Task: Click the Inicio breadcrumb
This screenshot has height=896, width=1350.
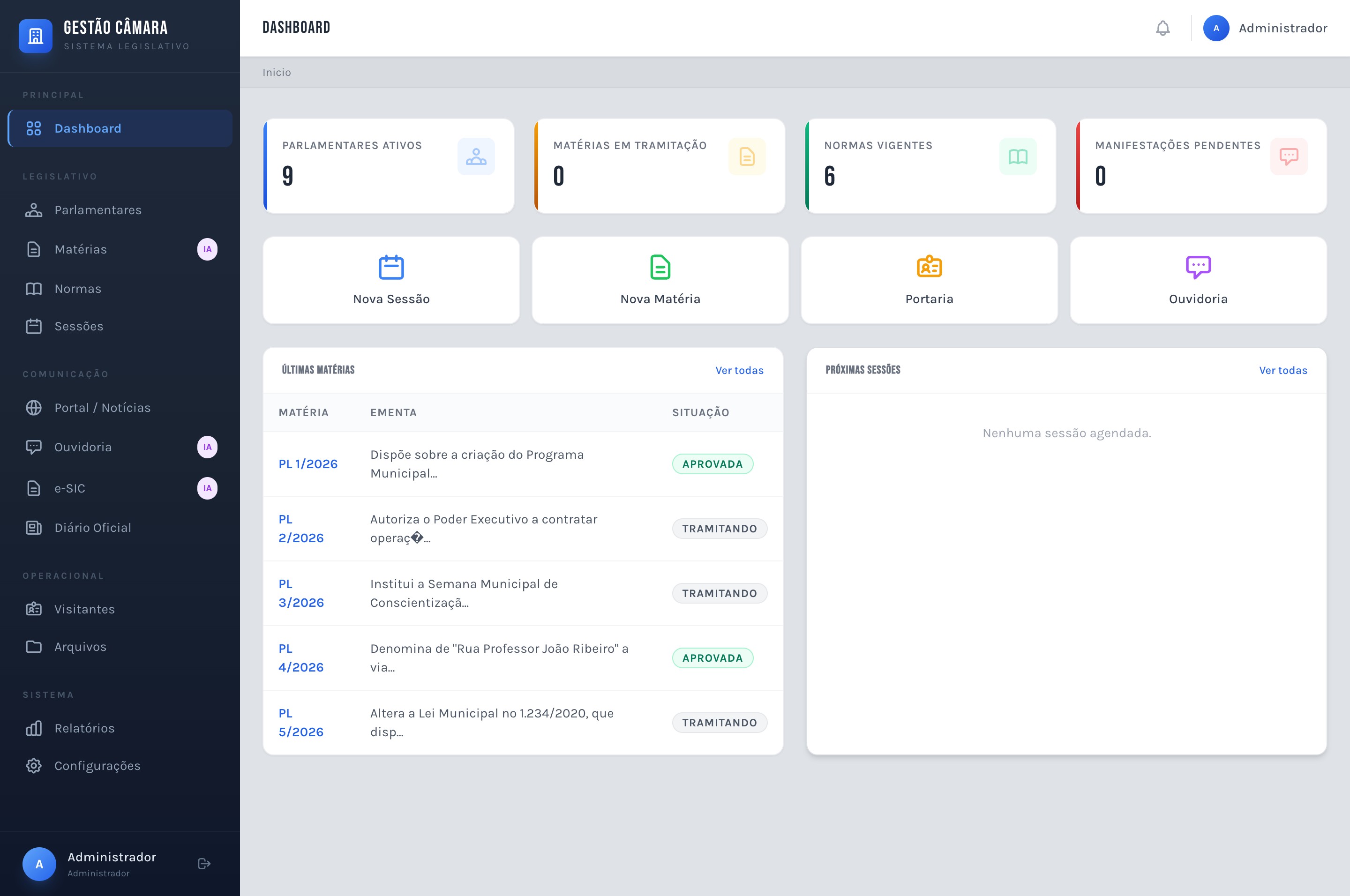Action: (277, 72)
